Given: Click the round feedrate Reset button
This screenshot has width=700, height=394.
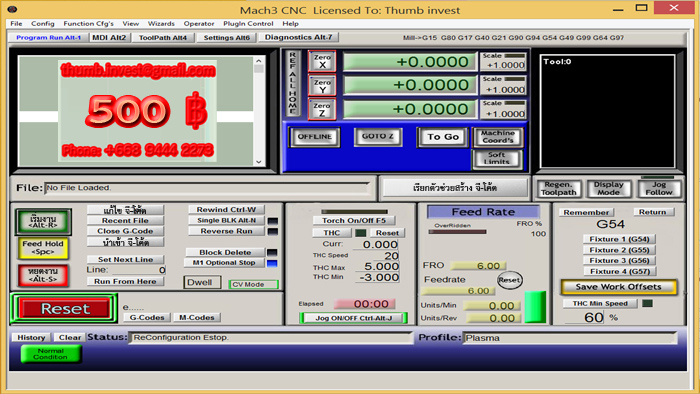Looking at the screenshot, I should pos(509,280).
